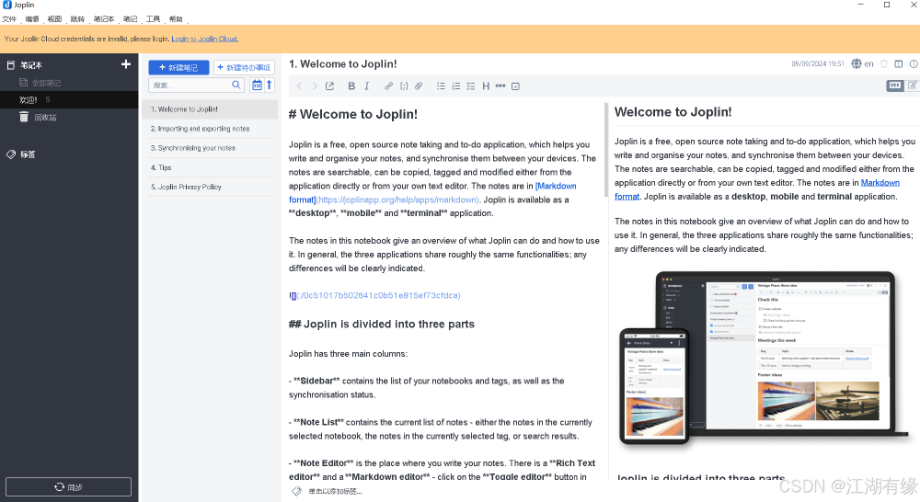Viewport: 920px width, 502px height.
Task: Switch to the Rich Text editor toggle
Action: click(x=912, y=86)
